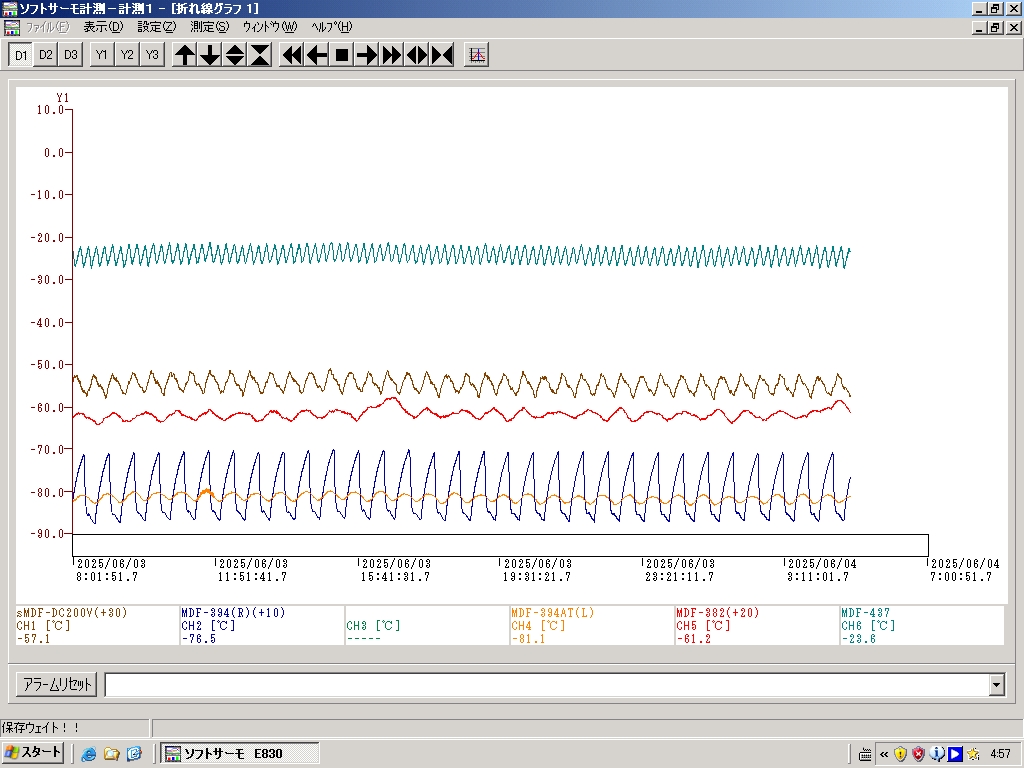
Task: Click the time label 3:11:01.7
Action: click(818, 577)
